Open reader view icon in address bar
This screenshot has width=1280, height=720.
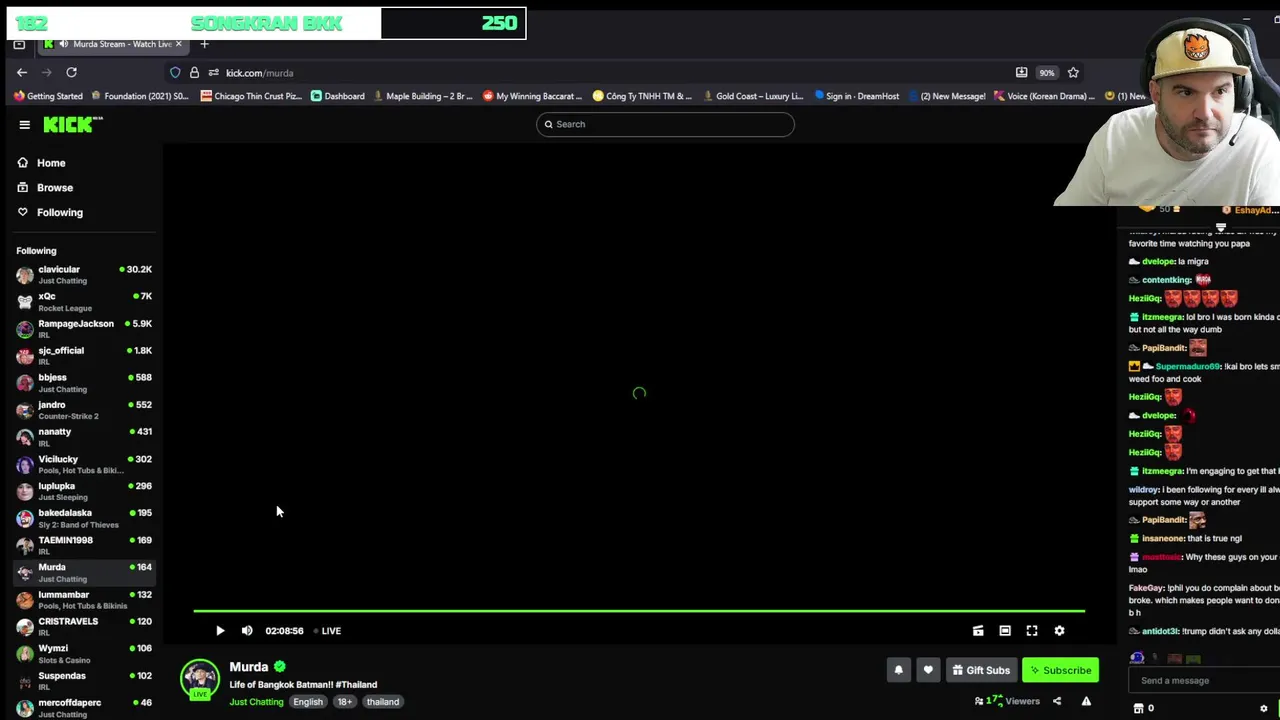(x=1021, y=72)
